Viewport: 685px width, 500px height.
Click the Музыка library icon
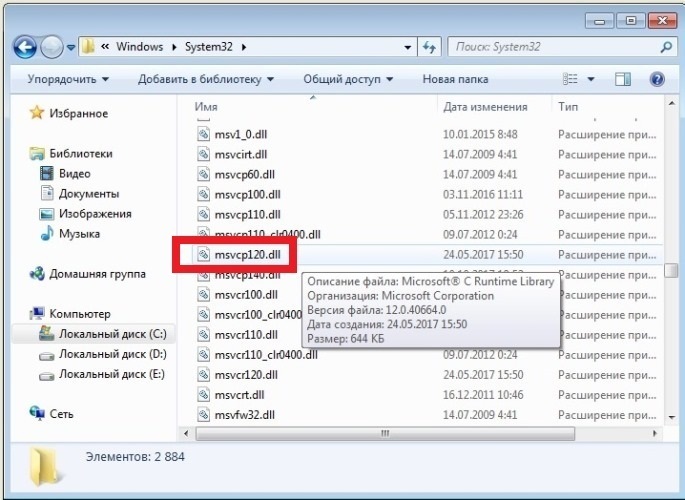(47, 233)
